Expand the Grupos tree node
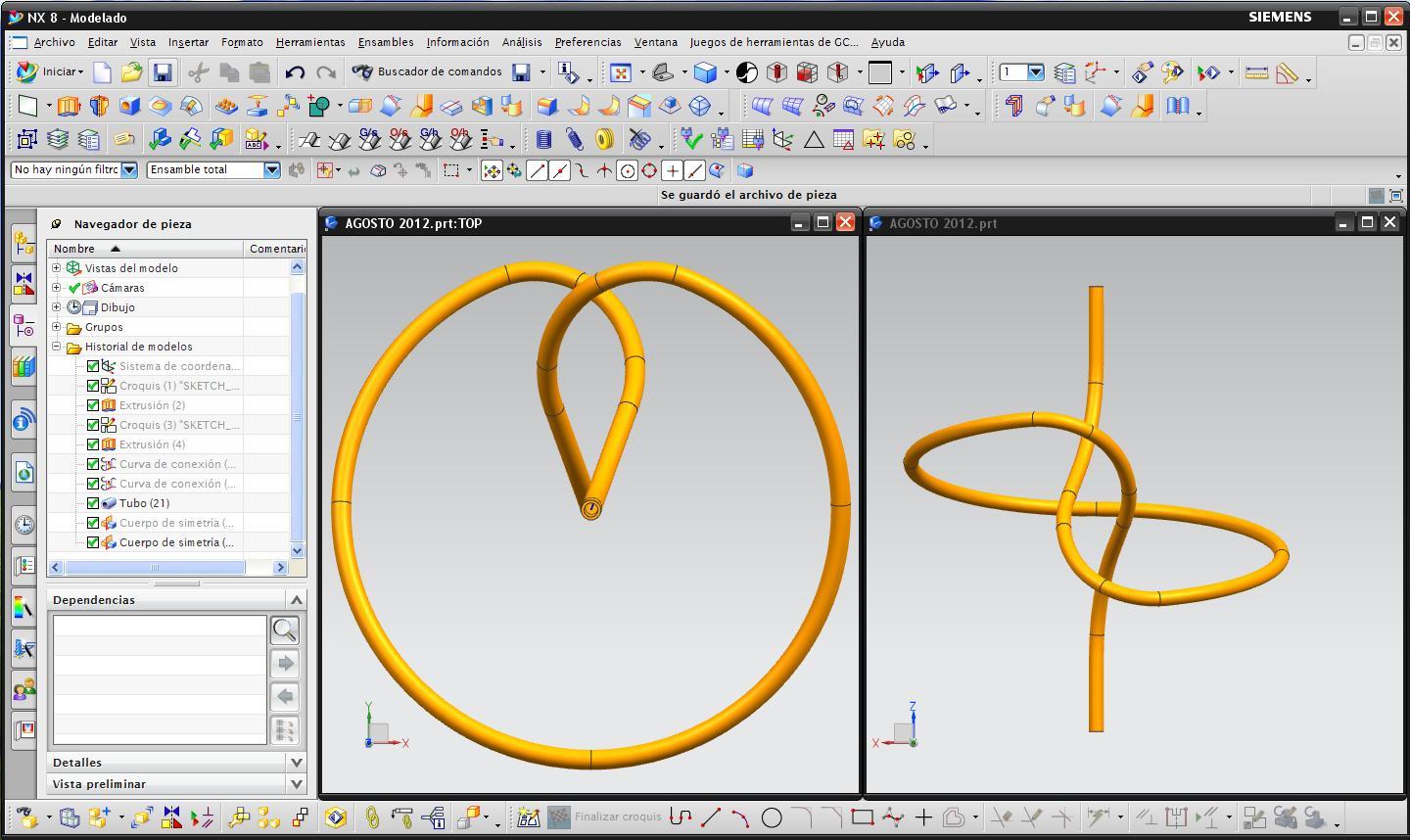The height and width of the screenshot is (840, 1410). (x=57, y=326)
